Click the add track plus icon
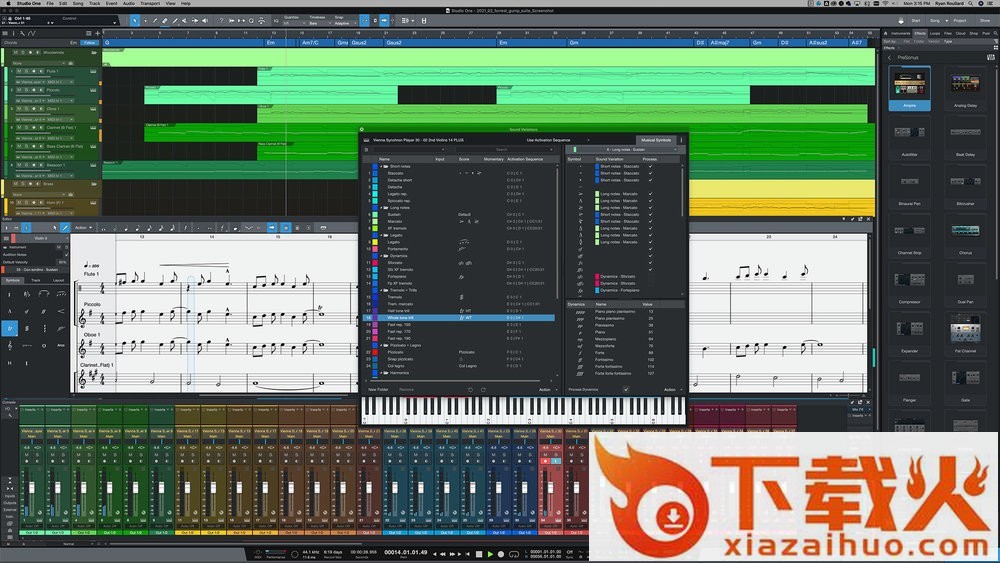The width and height of the screenshot is (1000, 563). click(98, 33)
